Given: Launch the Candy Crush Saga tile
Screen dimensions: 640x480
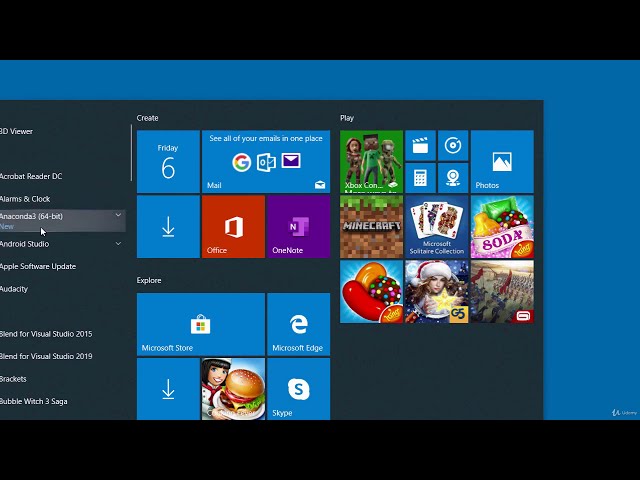Looking at the screenshot, I should (x=371, y=292).
